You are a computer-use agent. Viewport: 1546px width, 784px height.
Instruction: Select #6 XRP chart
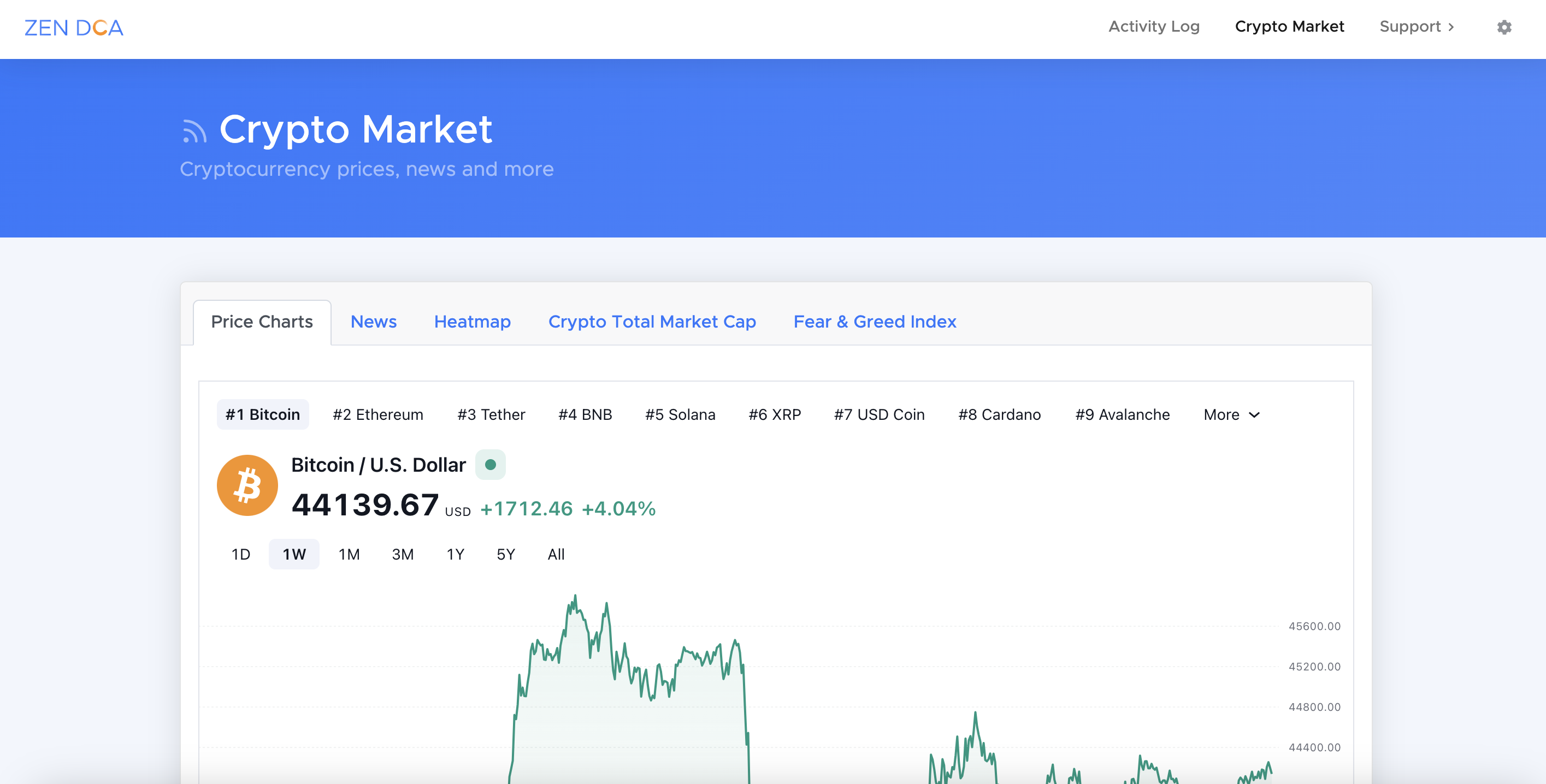(x=775, y=414)
